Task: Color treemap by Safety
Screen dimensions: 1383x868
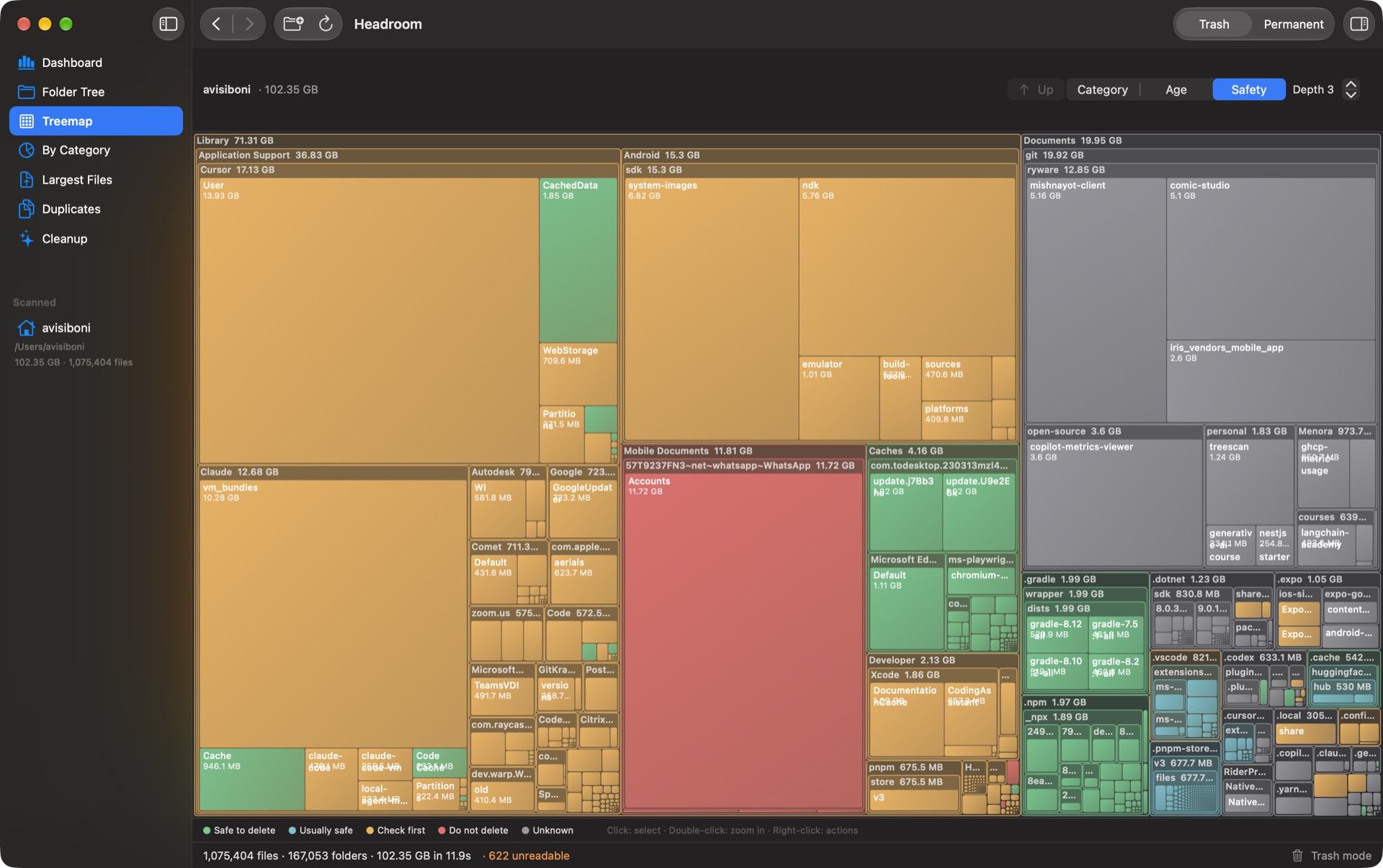Action: (x=1248, y=89)
